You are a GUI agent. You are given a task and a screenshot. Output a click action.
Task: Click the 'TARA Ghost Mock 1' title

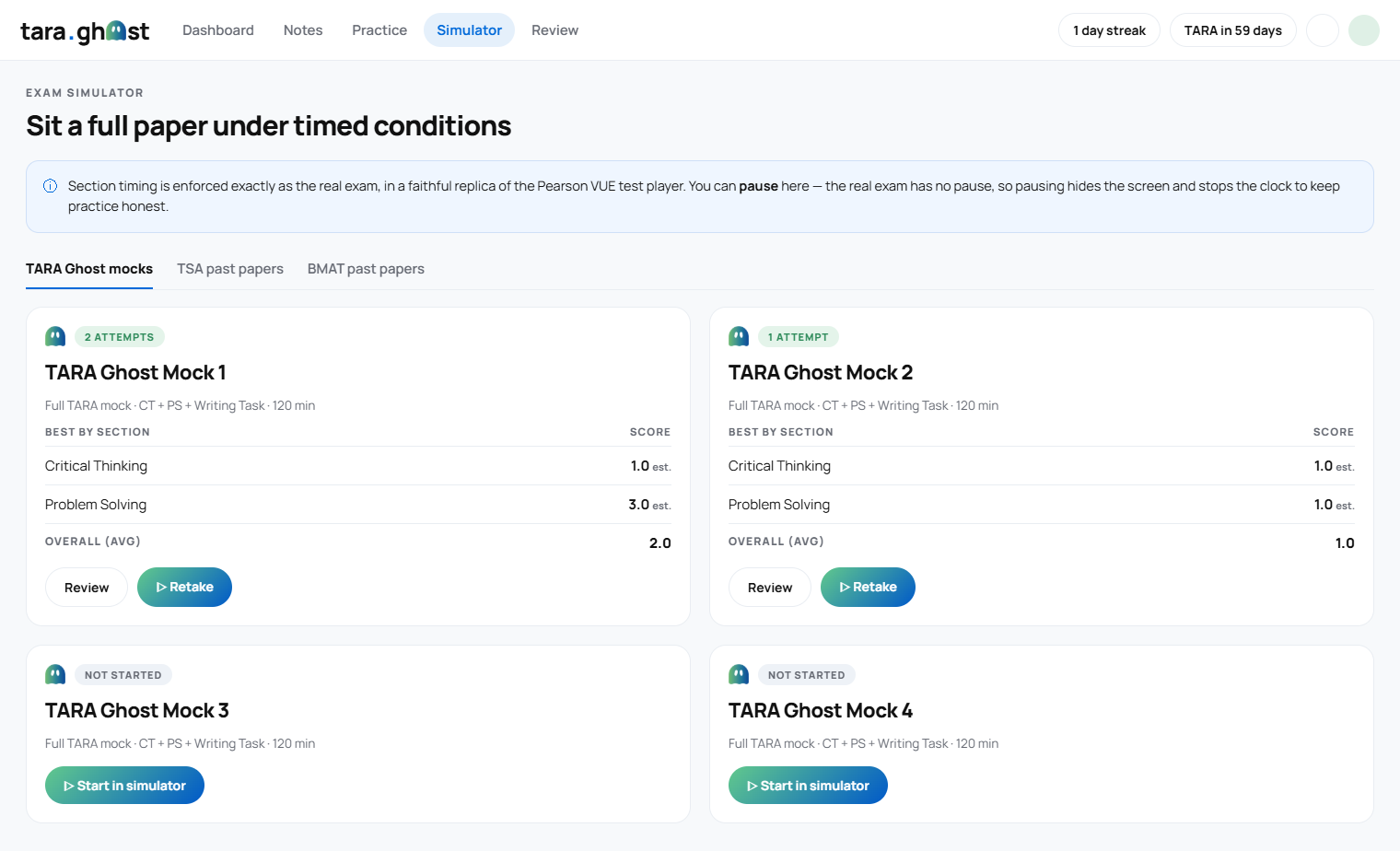(x=135, y=373)
